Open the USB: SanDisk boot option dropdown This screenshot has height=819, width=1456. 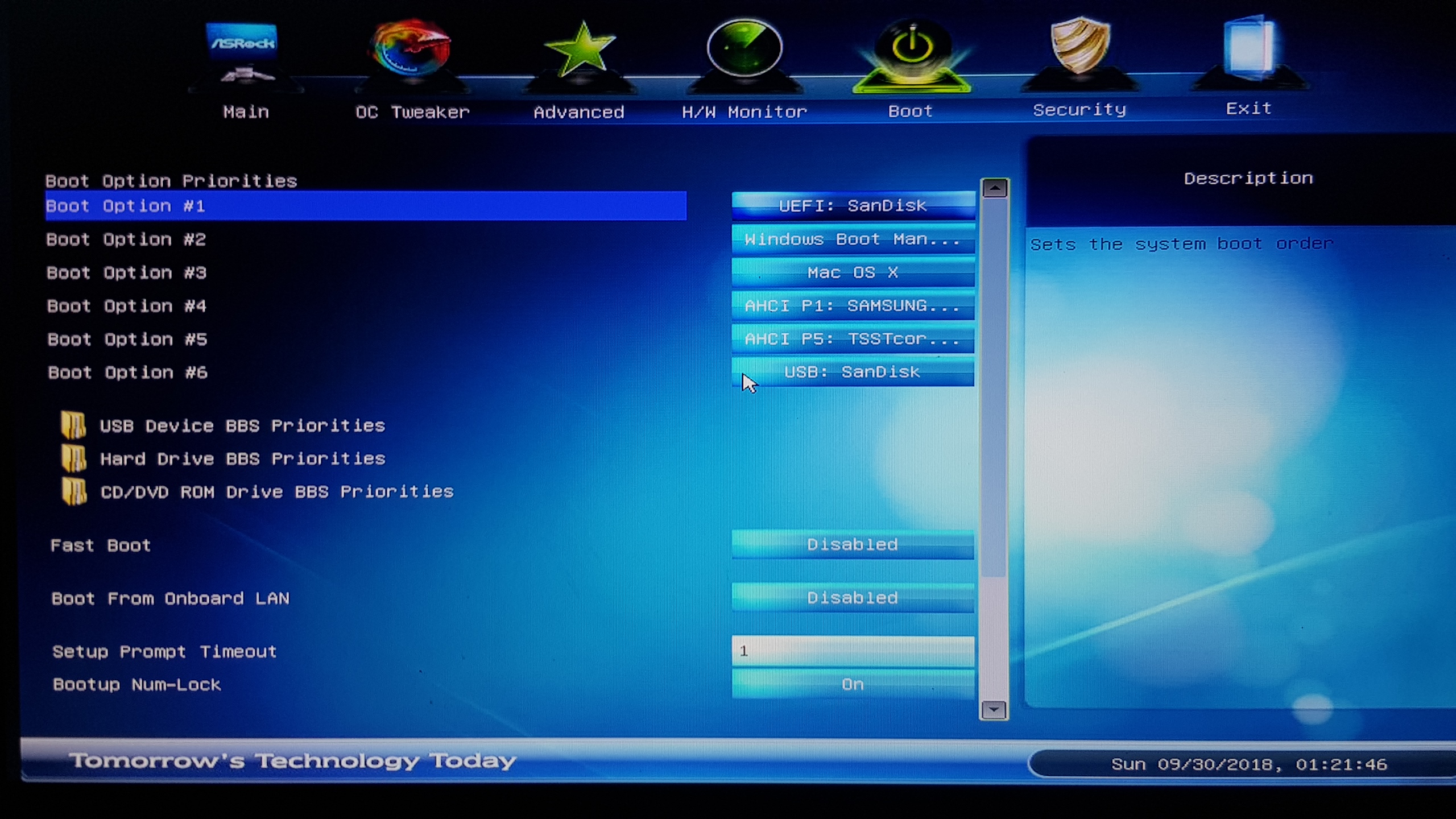pos(853,372)
